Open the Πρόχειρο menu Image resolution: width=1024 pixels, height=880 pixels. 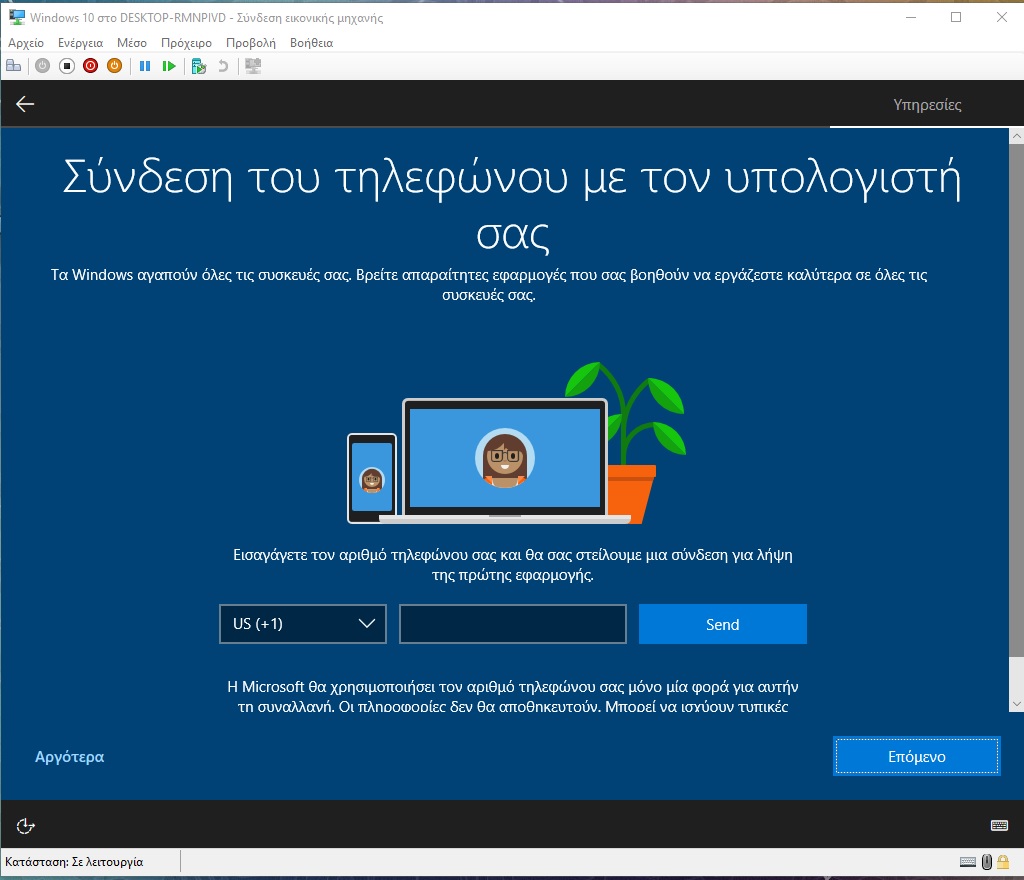186,43
